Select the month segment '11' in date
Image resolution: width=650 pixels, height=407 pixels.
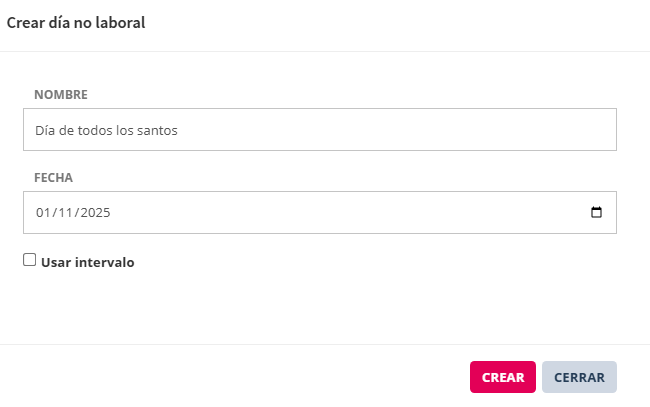click(x=64, y=213)
